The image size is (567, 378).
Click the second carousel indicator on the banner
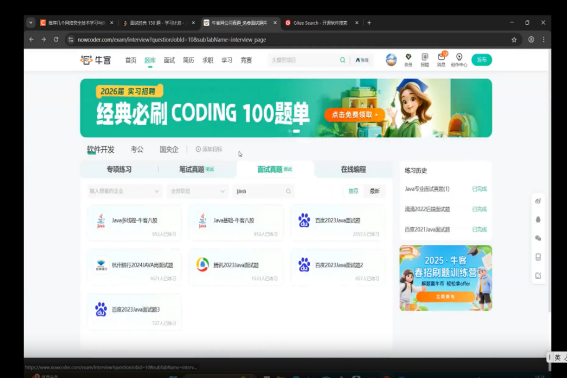296,131
